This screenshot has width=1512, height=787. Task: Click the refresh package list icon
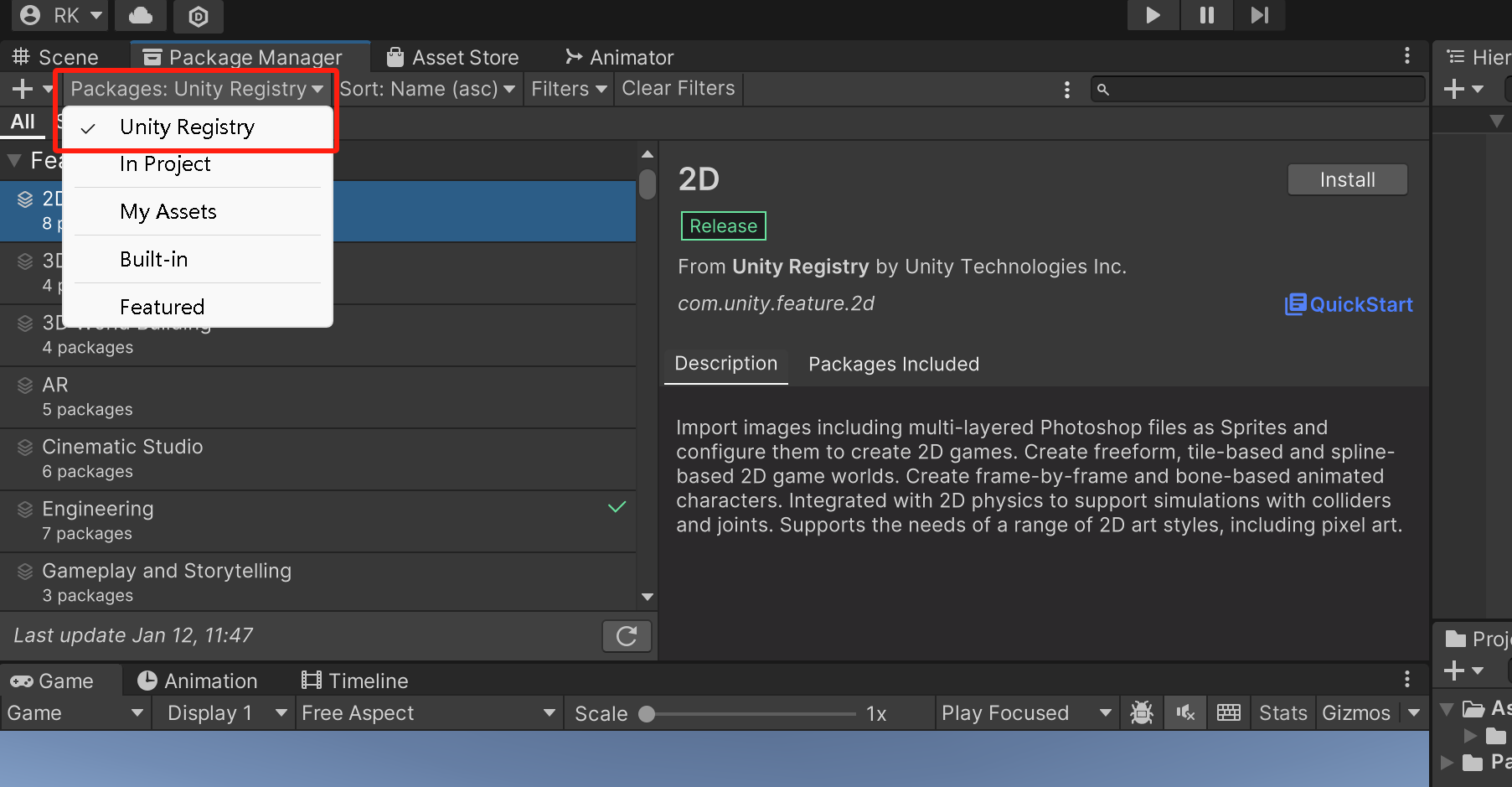point(627,636)
